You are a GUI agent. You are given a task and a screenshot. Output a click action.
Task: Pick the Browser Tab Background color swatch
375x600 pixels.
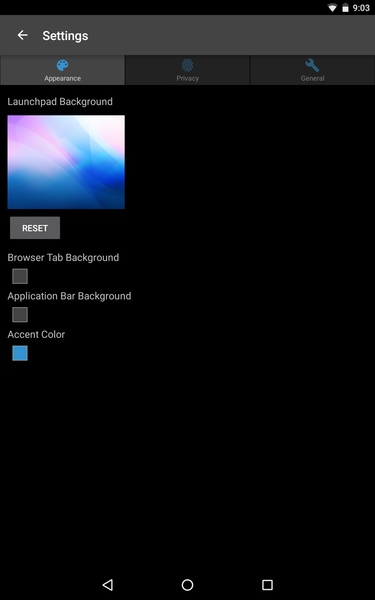20,276
